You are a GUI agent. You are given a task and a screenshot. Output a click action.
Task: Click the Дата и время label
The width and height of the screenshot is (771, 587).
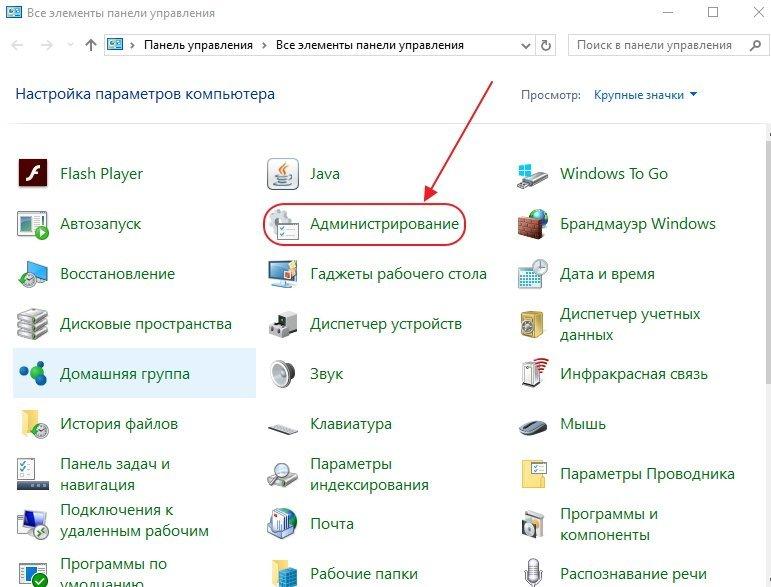[x=607, y=274]
